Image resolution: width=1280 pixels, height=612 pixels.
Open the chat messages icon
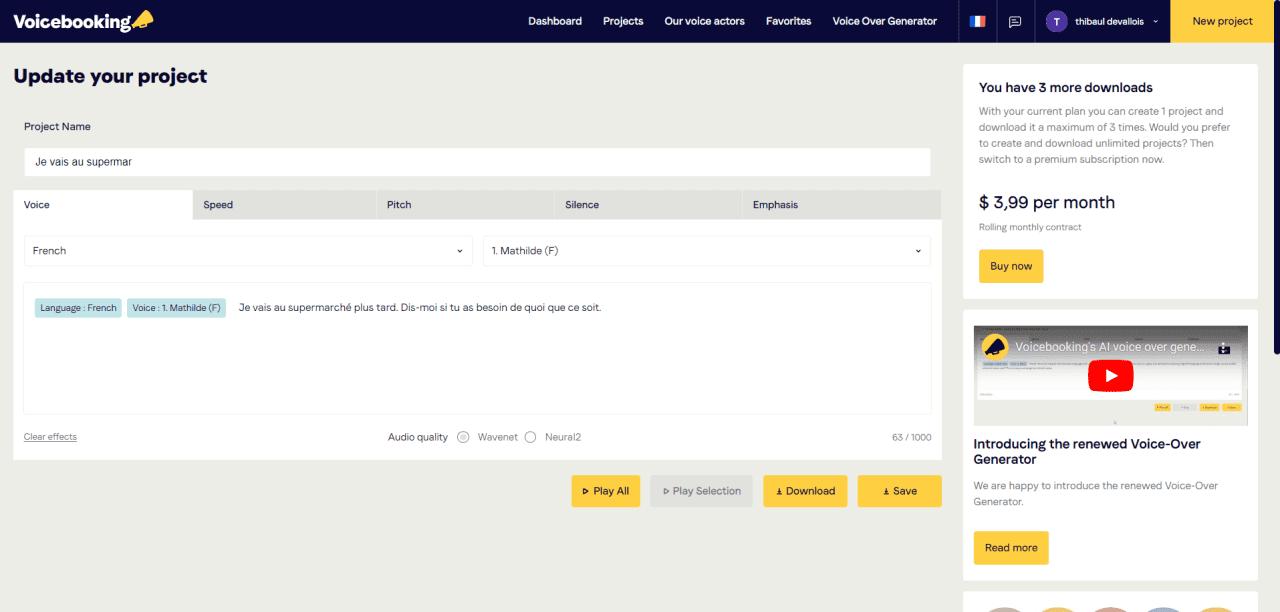[x=1015, y=21]
